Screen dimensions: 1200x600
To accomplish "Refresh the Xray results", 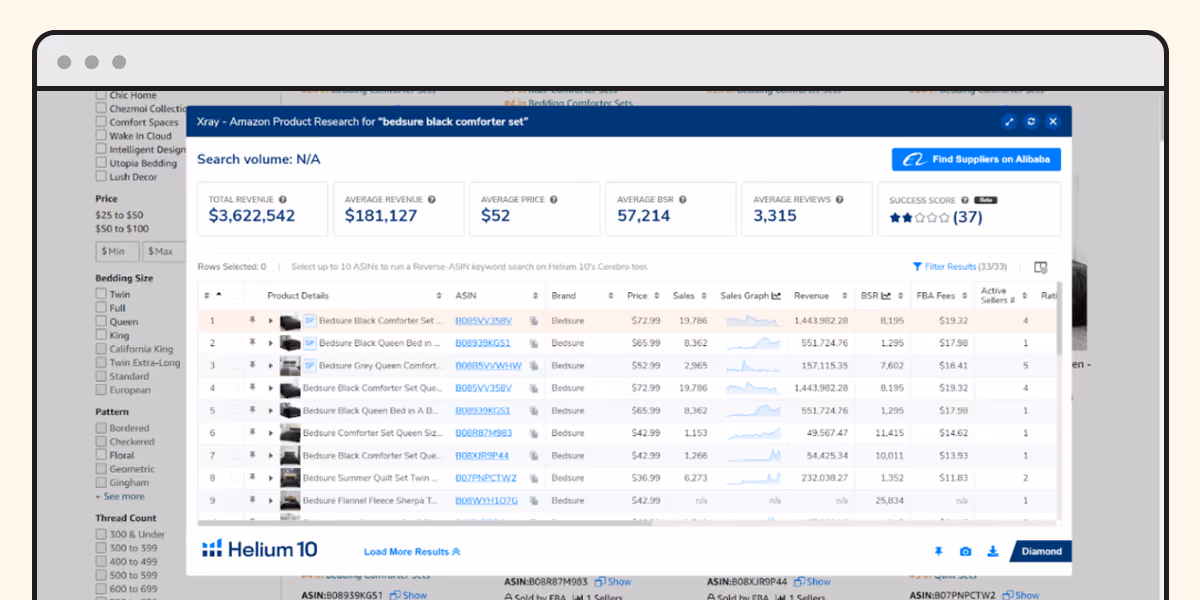I will pos(1031,122).
